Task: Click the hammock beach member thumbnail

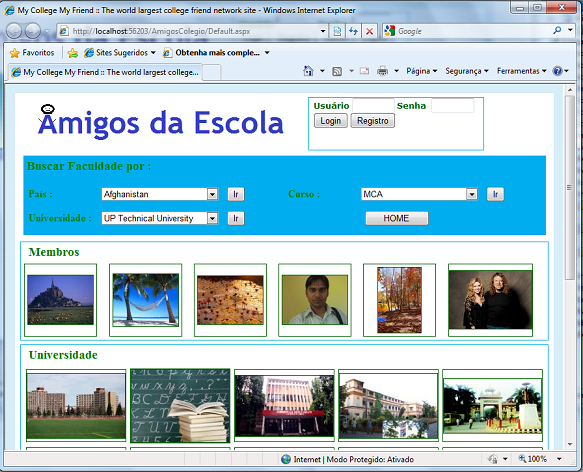Action: click(145, 300)
